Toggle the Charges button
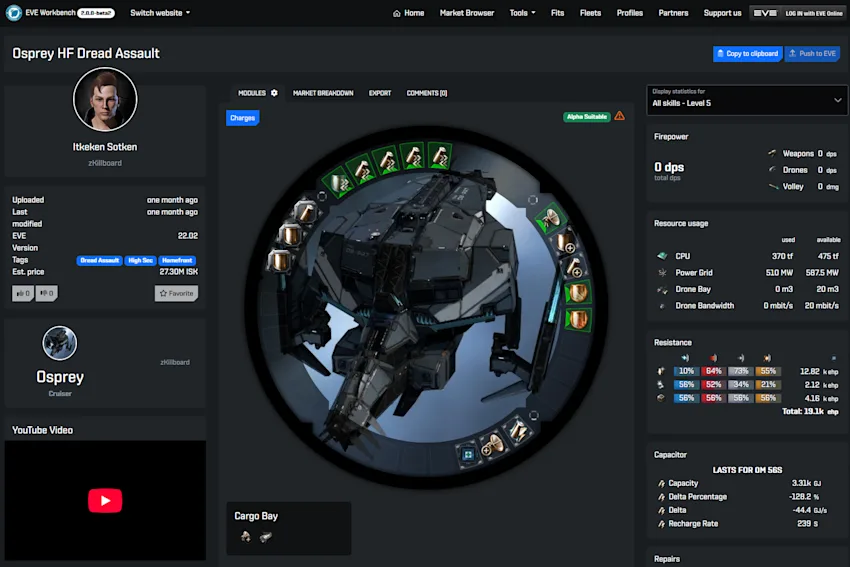The image size is (850, 567). (242, 118)
